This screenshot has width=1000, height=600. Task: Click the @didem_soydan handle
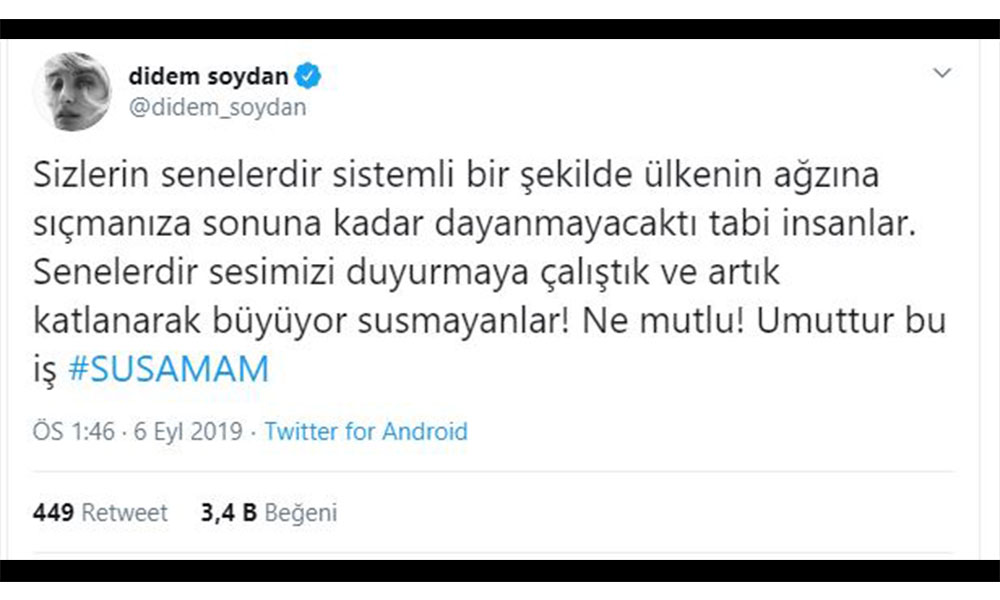(217, 107)
